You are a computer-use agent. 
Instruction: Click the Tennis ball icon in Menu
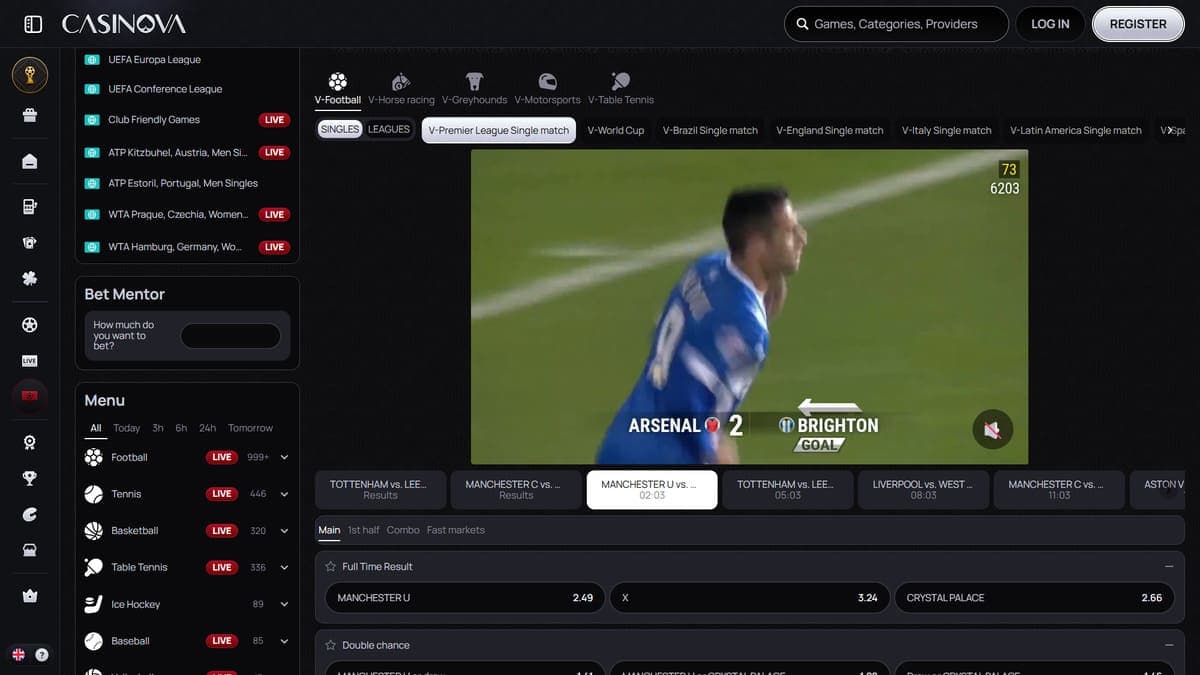point(94,494)
